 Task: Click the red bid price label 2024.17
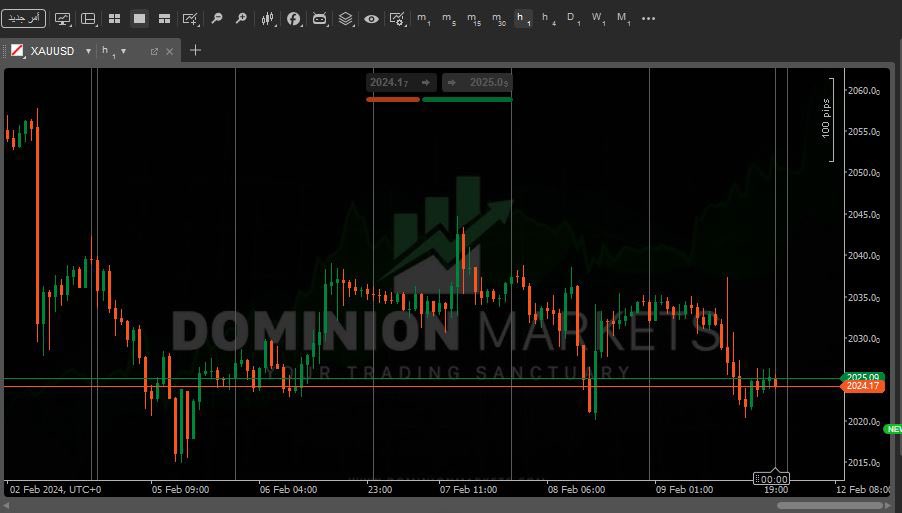click(862, 386)
